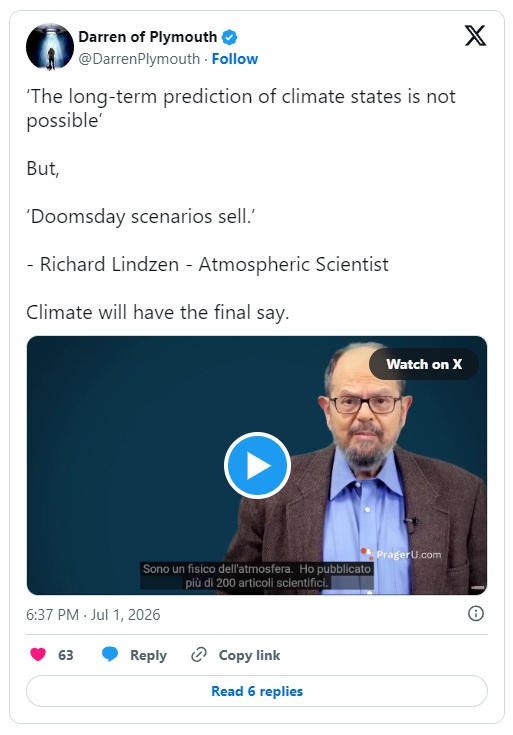The image size is (513, 735).
Task: Click the Reply text label
Action: (148, 655)
